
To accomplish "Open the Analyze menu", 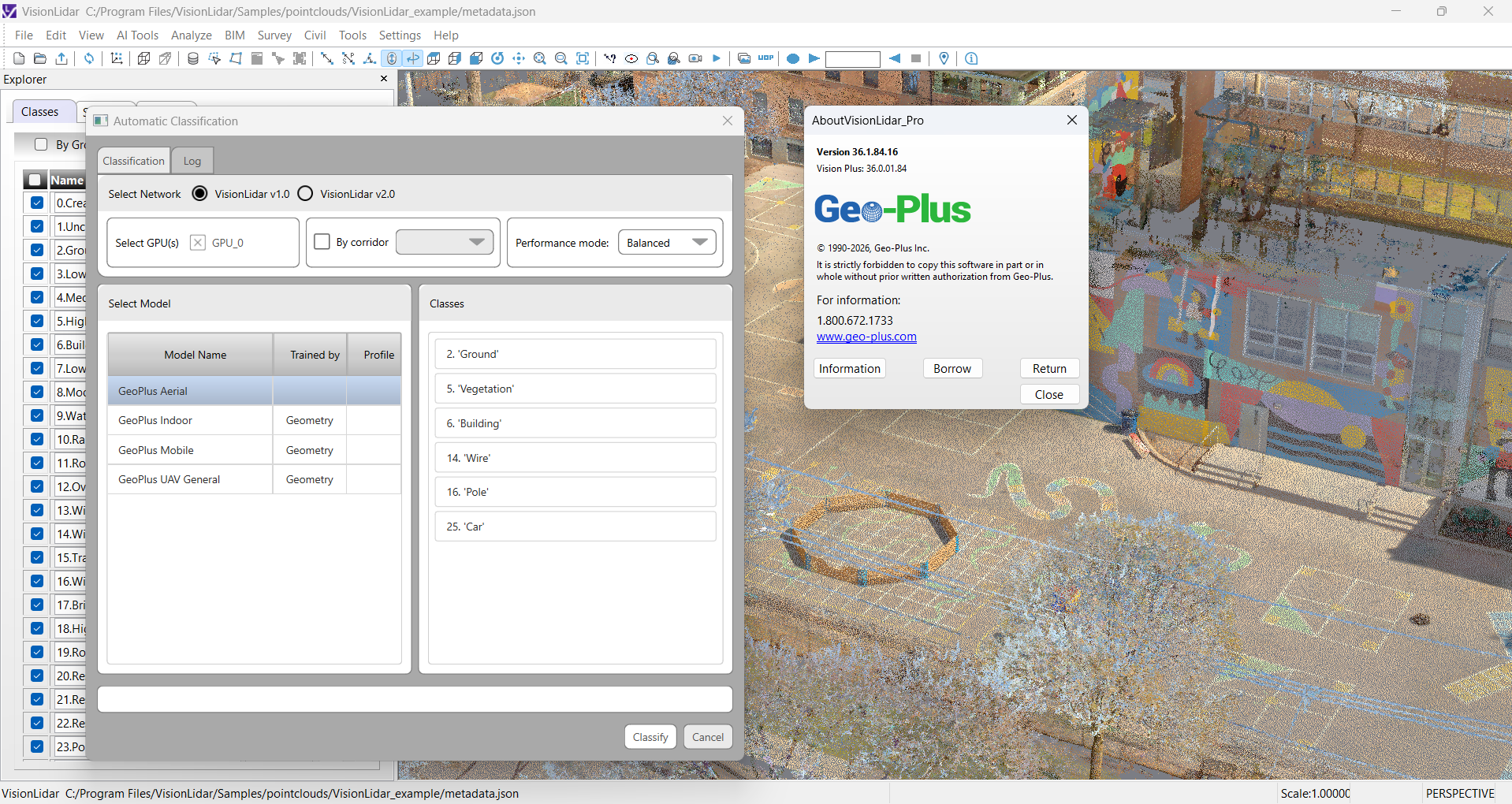I will point(192,35).
